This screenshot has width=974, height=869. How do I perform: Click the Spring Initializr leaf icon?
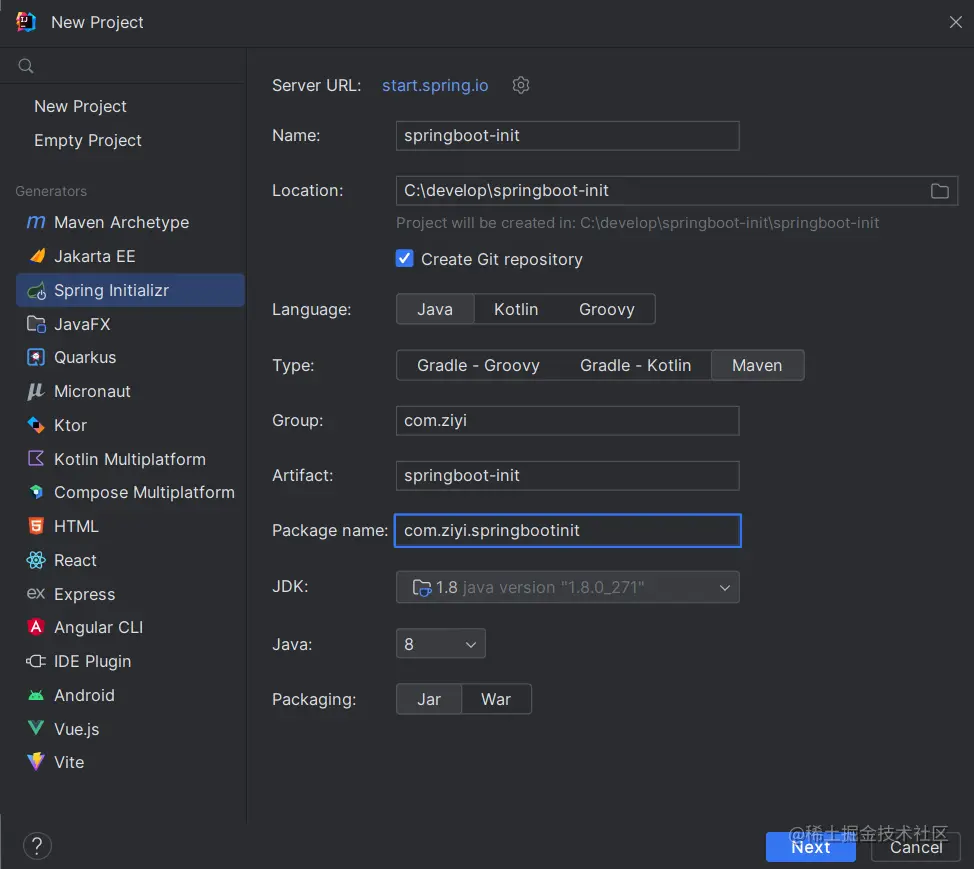37,290
